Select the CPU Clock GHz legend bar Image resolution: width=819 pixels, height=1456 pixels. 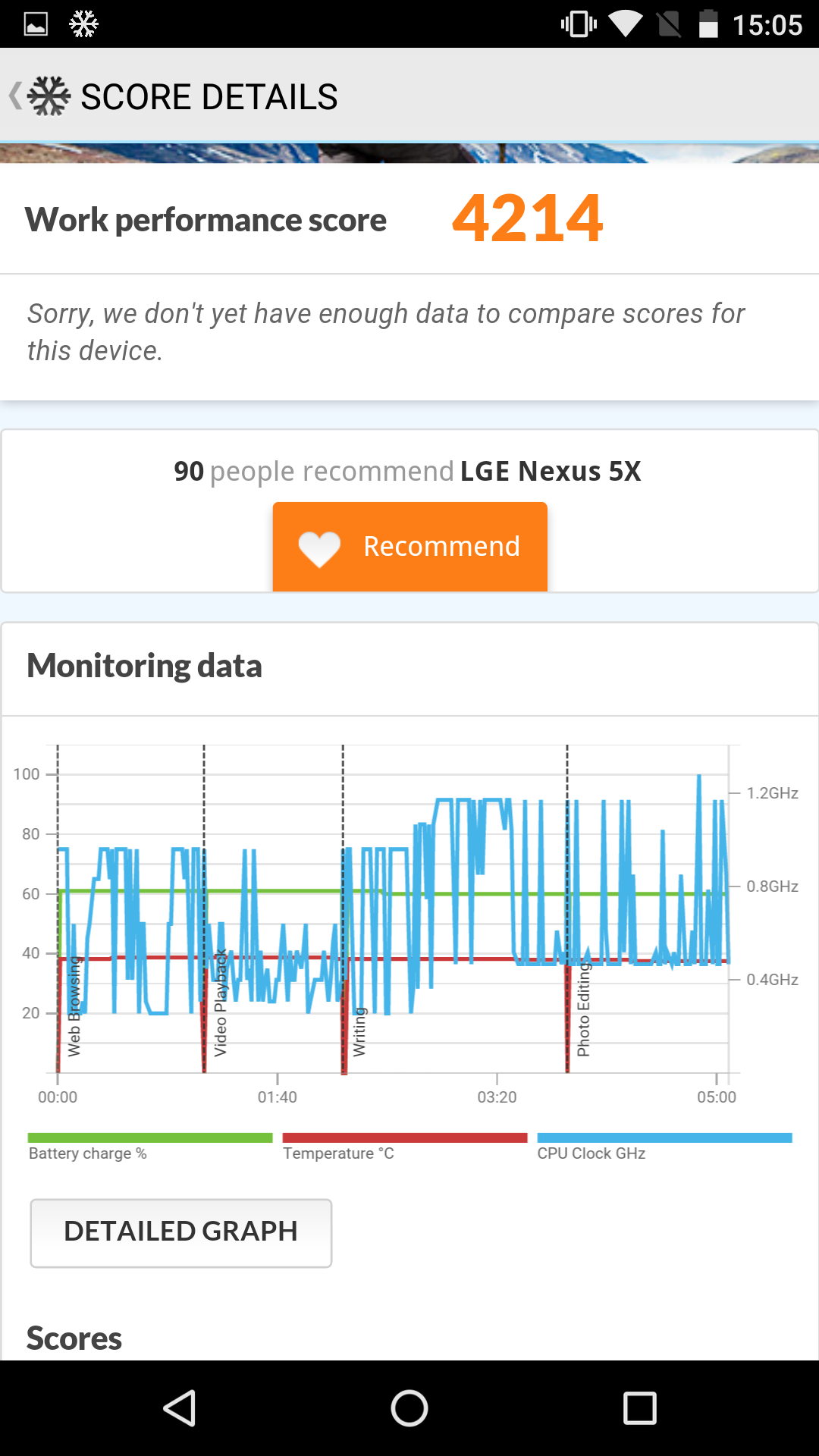point(664,1137)
